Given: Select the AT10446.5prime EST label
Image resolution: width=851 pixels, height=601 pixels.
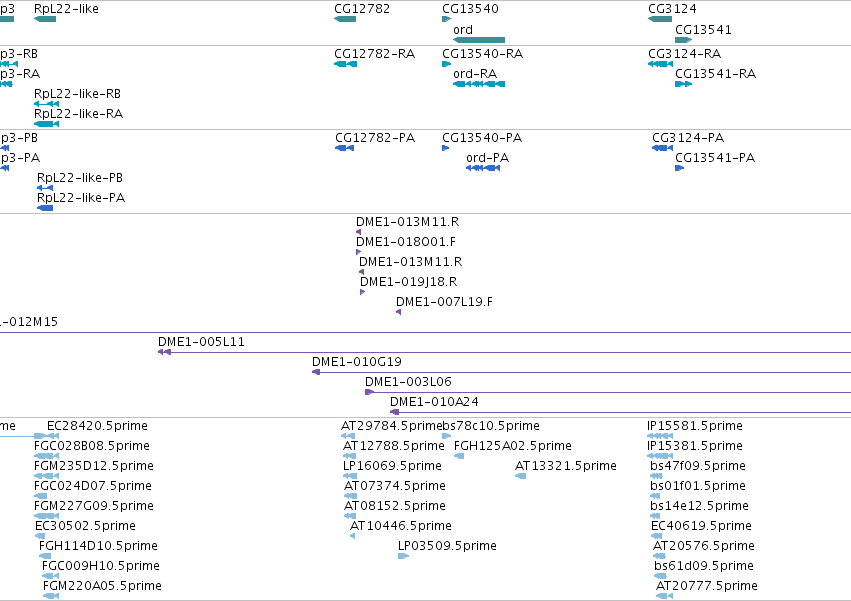Looking at the screenshot, I should [401, 526].
